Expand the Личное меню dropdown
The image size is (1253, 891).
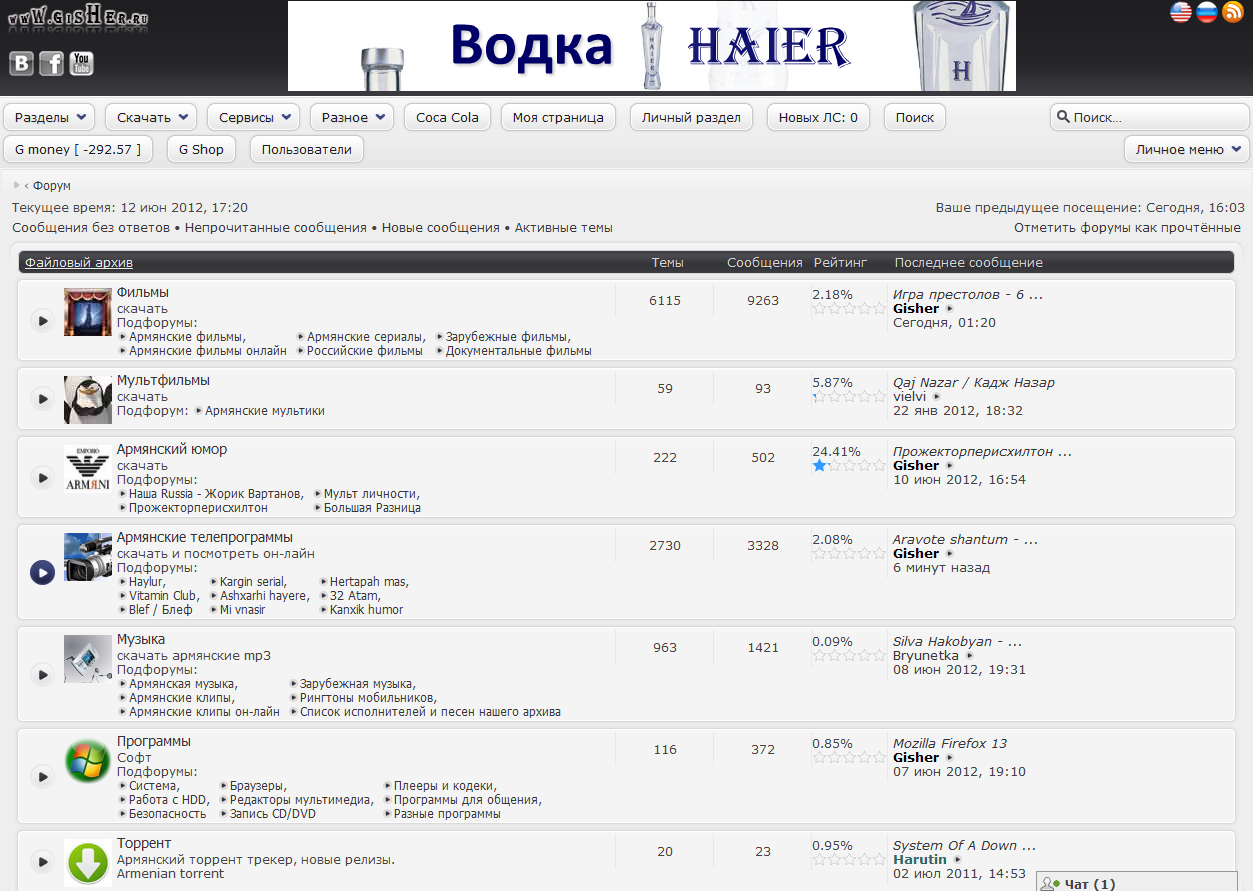[x=1187, y=149]
